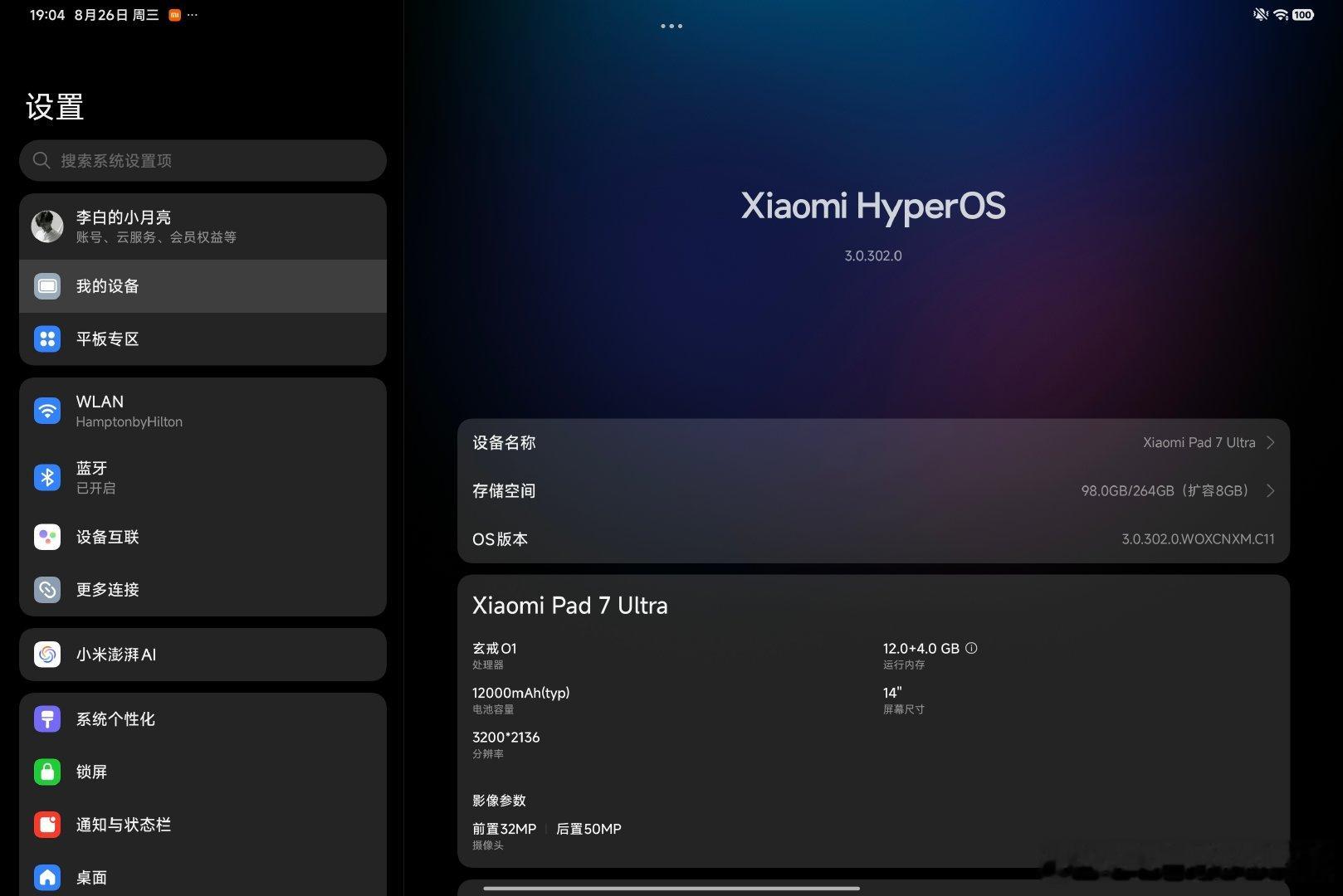The image size is (1343, 896).
Task: Open 小米澎湃AI settings entry
Action: (203, 655)
